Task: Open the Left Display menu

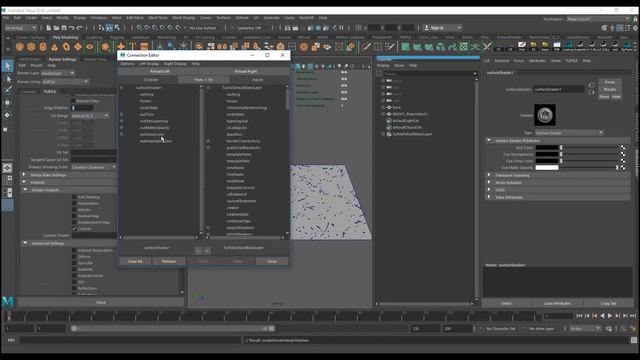Action: point(149,64)
